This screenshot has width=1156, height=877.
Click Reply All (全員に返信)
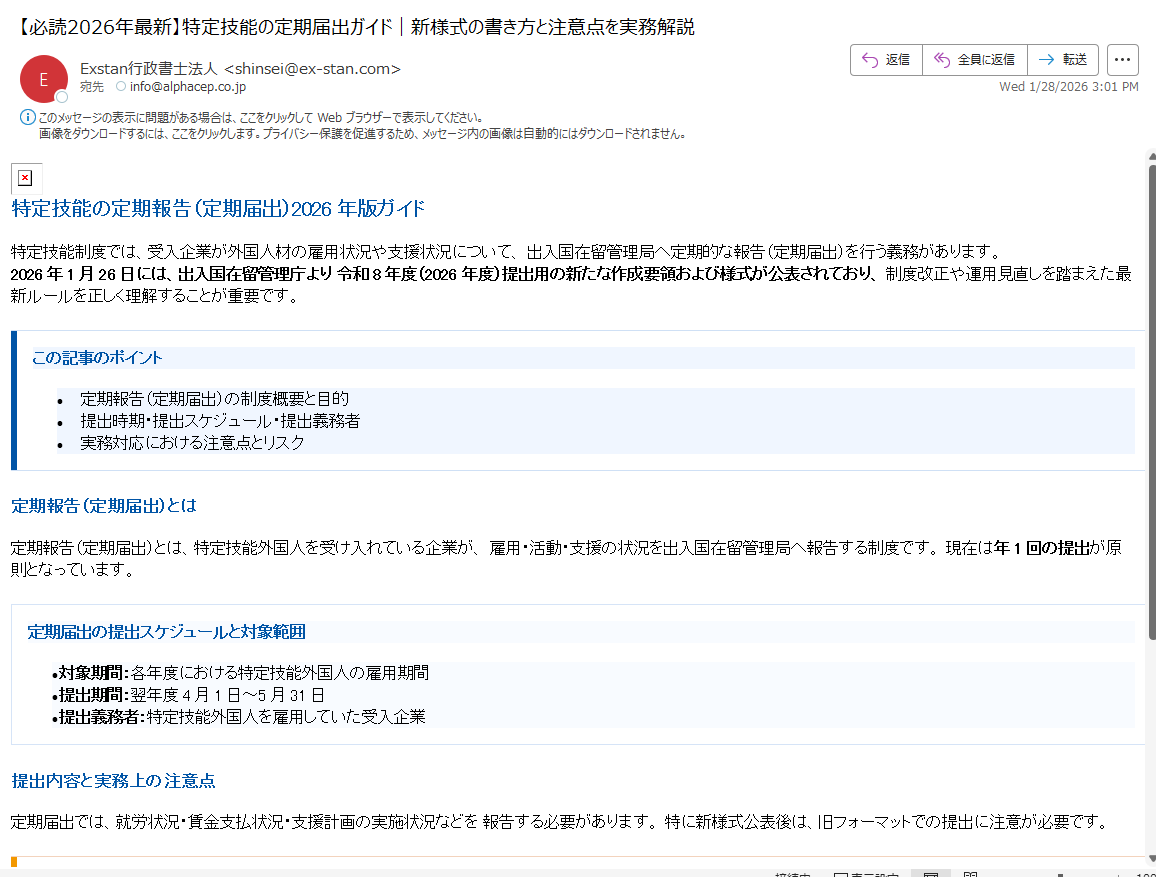(x=974, y=60)
